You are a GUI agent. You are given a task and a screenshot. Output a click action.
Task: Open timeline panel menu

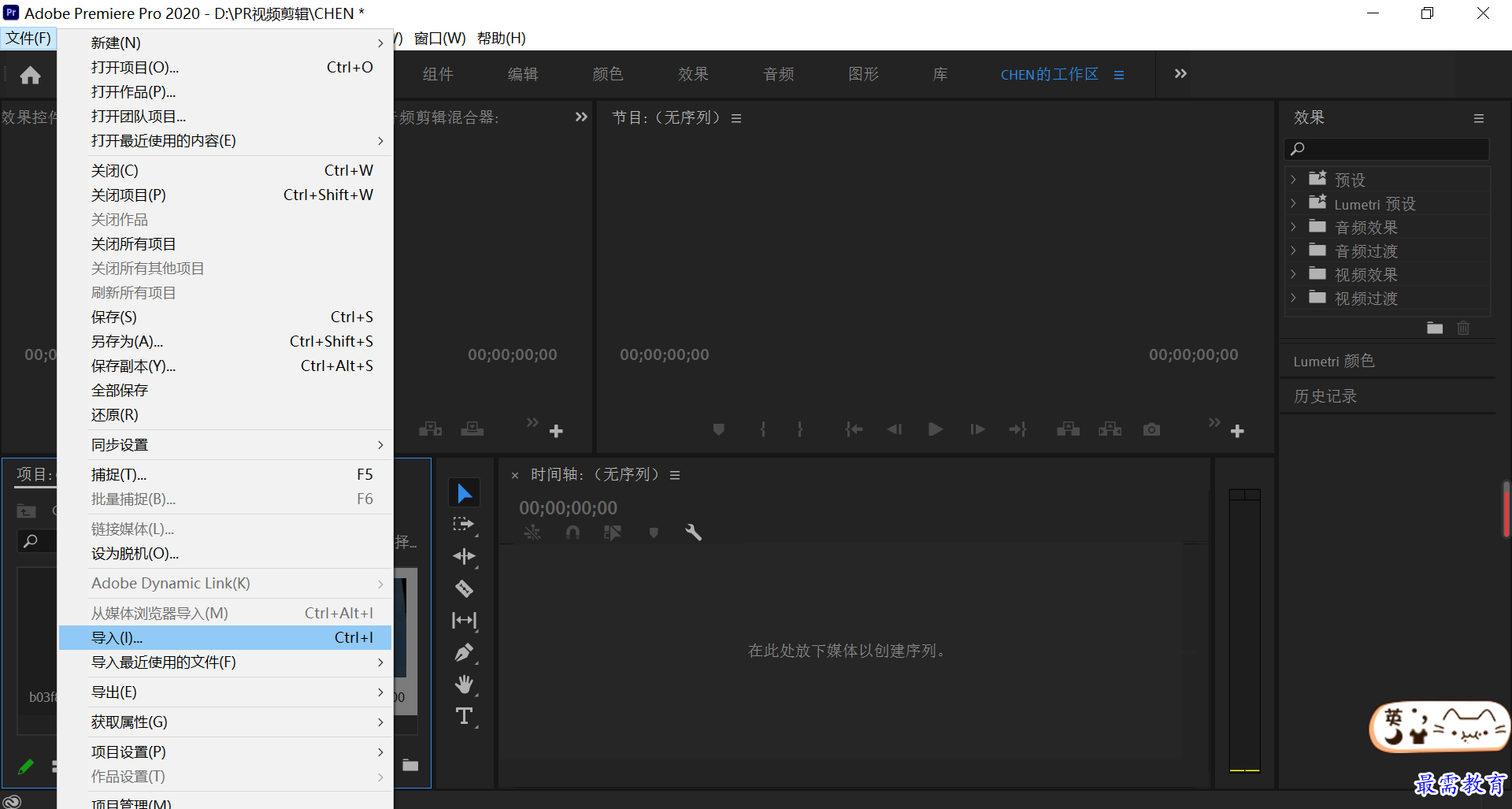coord(675,475)
